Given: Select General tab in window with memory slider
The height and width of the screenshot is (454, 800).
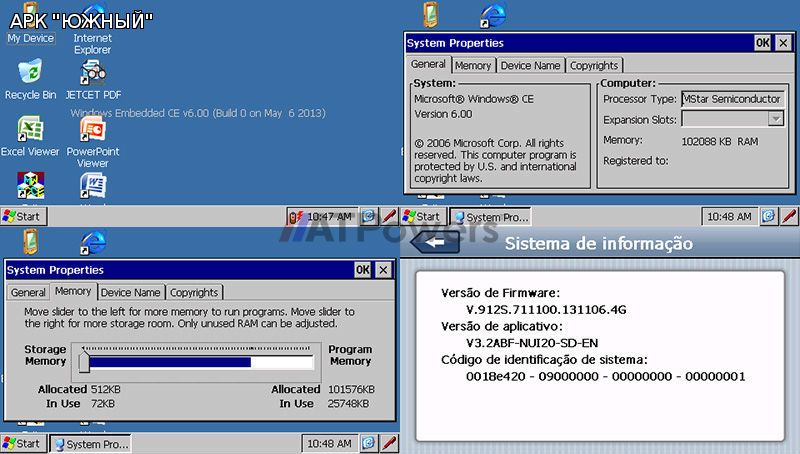Looking at the screenshot, I should pos(28,292).
